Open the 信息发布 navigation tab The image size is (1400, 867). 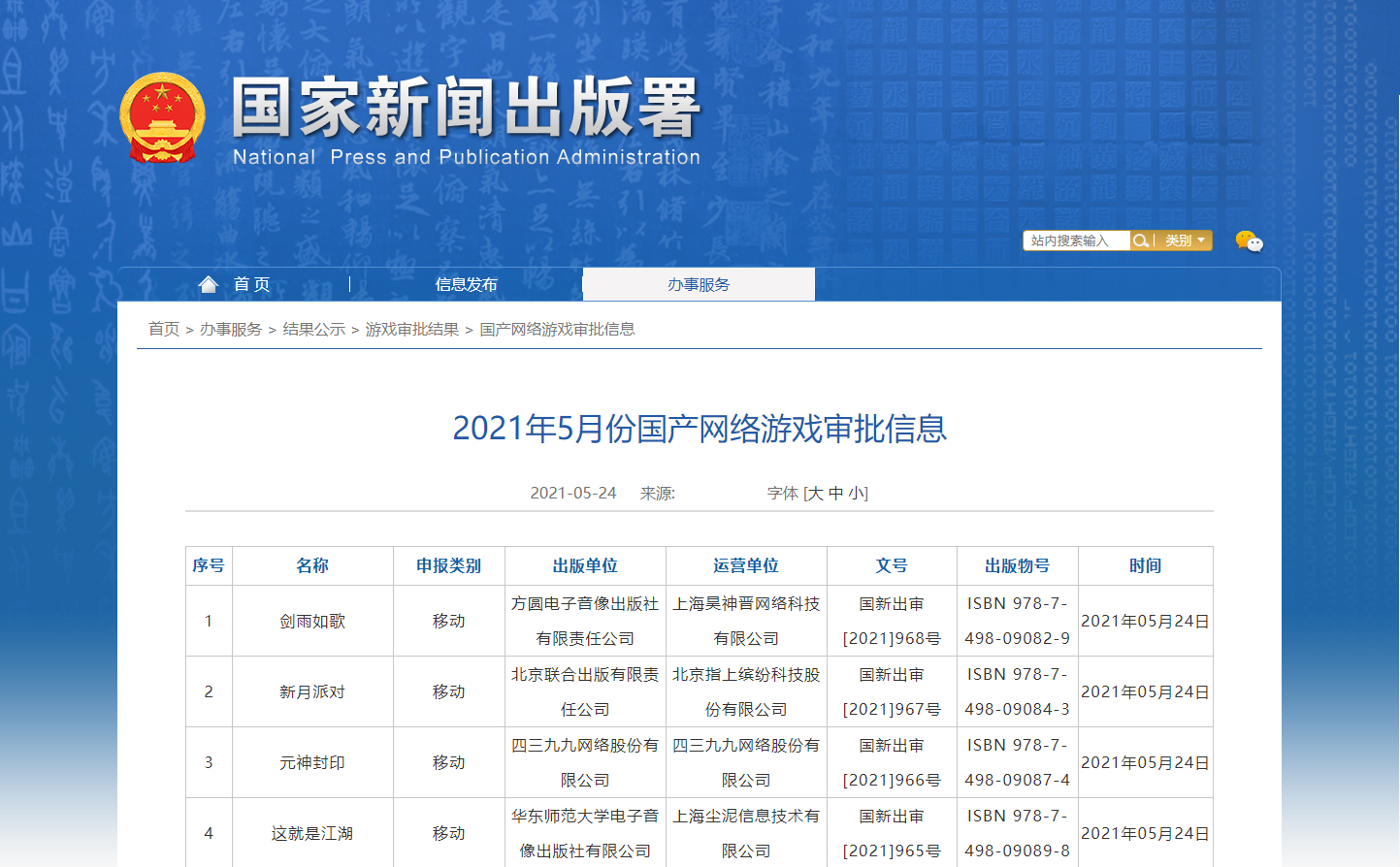point(466,284)
